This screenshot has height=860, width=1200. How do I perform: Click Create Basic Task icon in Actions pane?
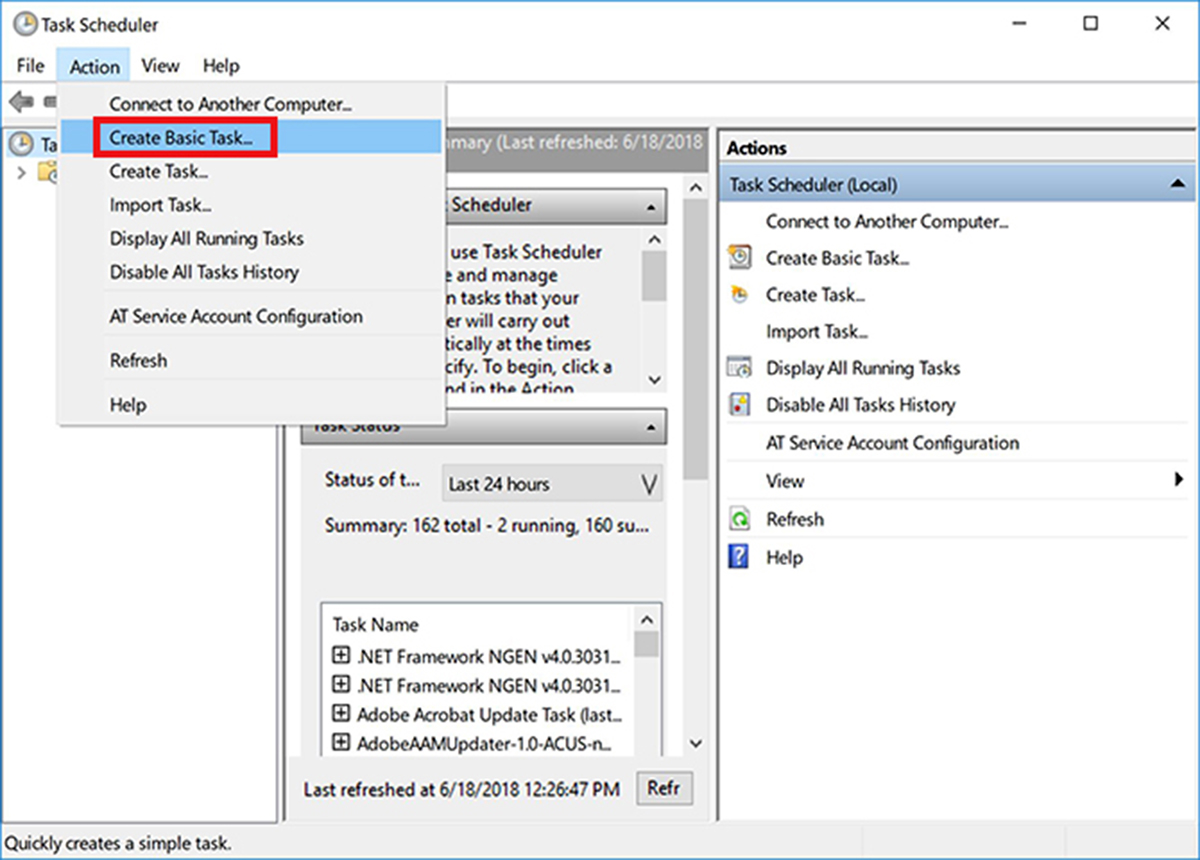pyautogui.click(x=739, y=258)
